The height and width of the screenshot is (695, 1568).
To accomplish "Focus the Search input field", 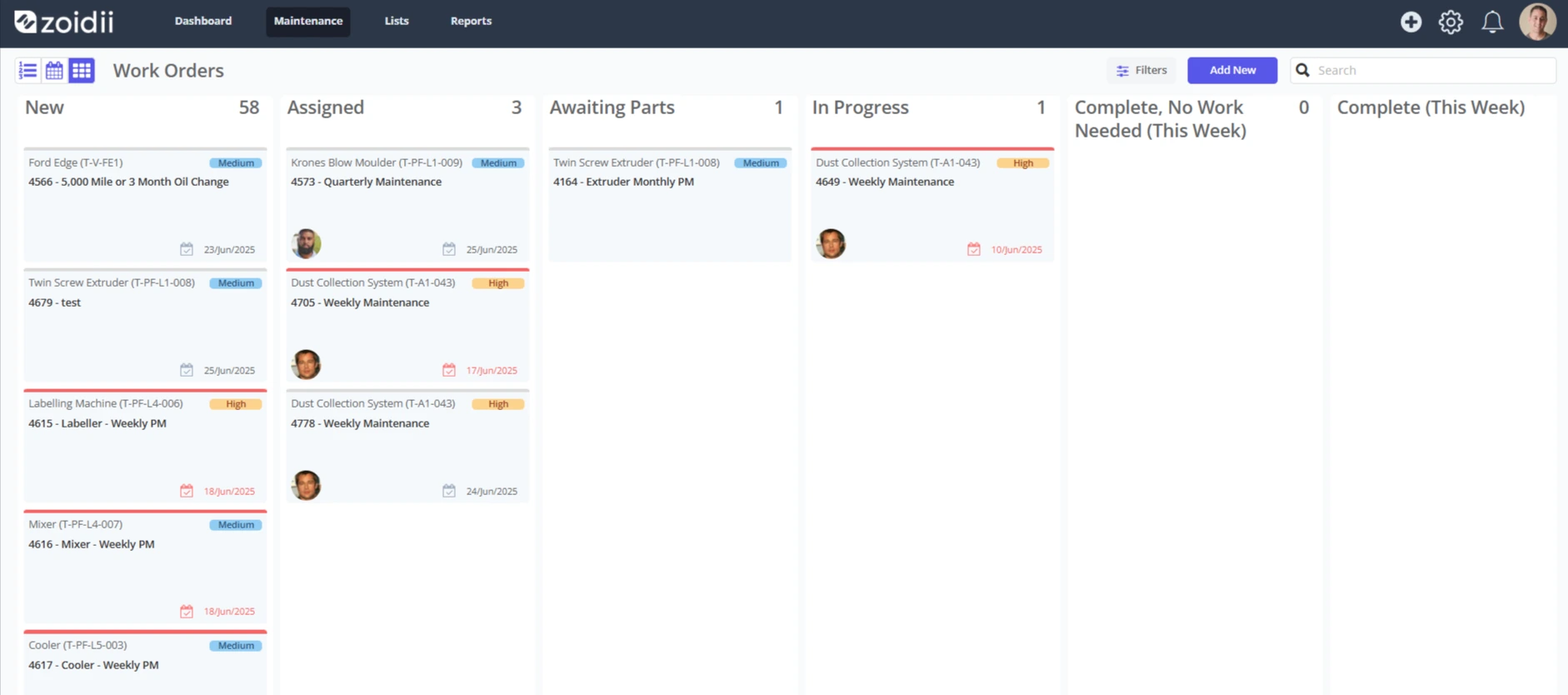I will pyautogui.click(x=1423, y=70).
